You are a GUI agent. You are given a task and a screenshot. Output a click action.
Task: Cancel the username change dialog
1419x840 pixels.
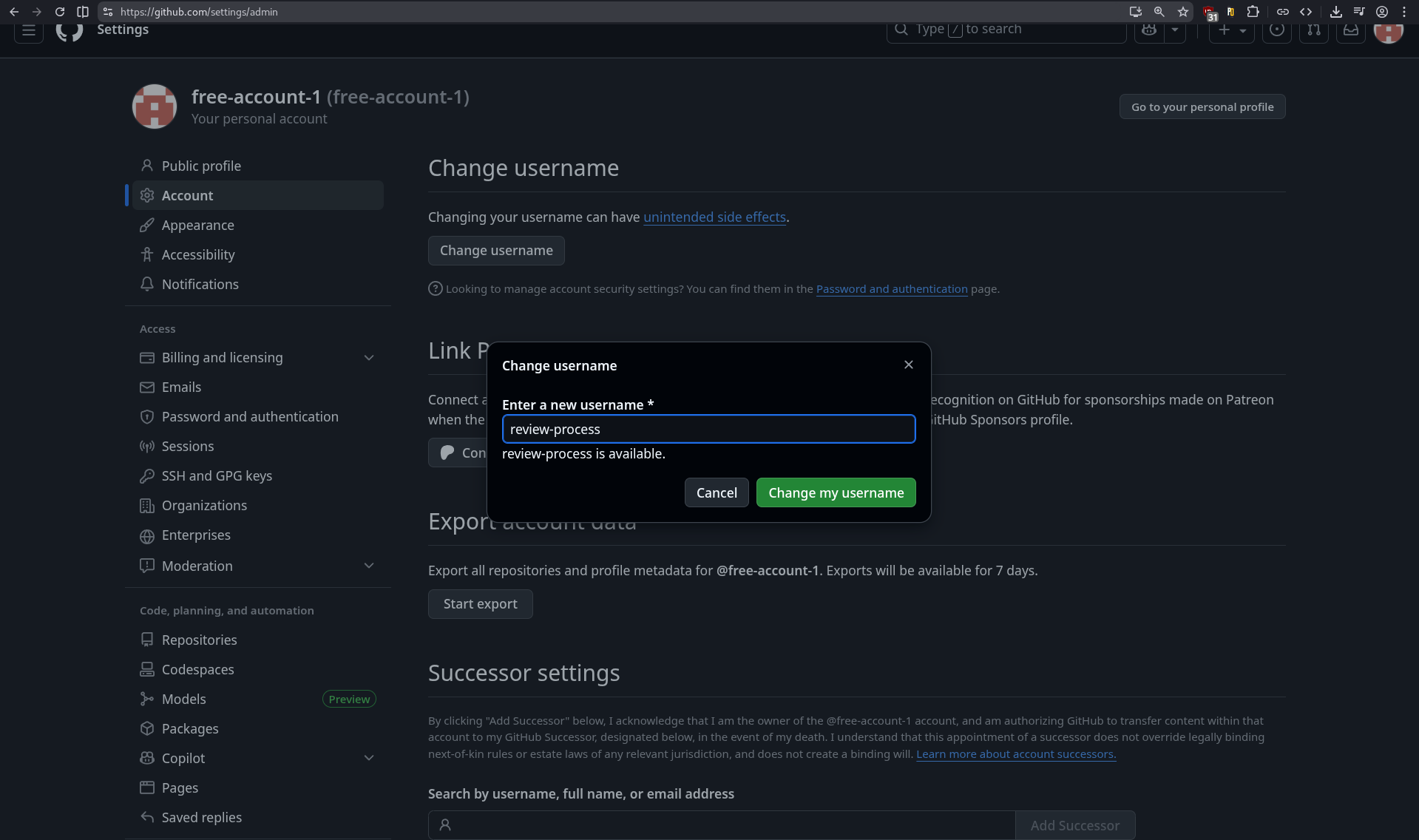[x=716, y=492]
